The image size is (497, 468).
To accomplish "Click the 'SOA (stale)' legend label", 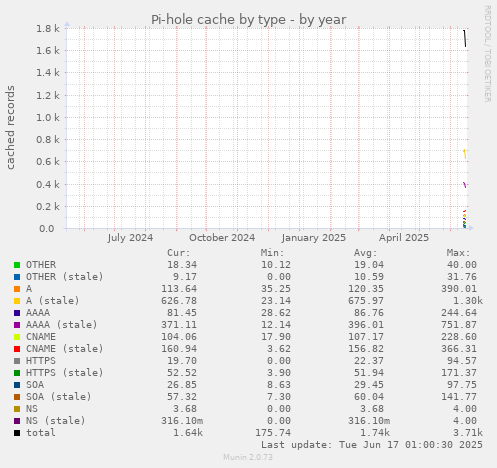I will 59,397.
